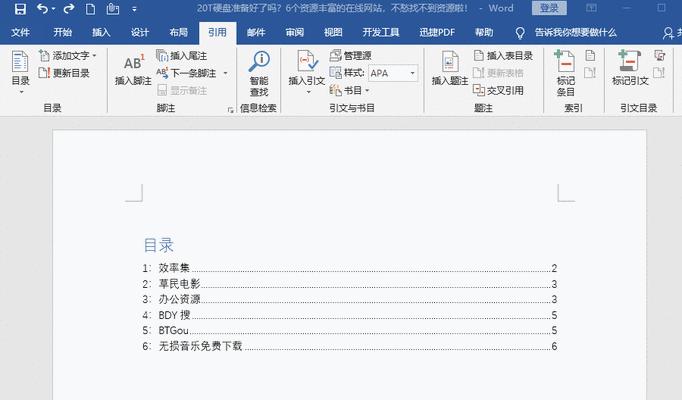682x400 pixels.
Task: Redo the last action
Action: tap(69, 8)
